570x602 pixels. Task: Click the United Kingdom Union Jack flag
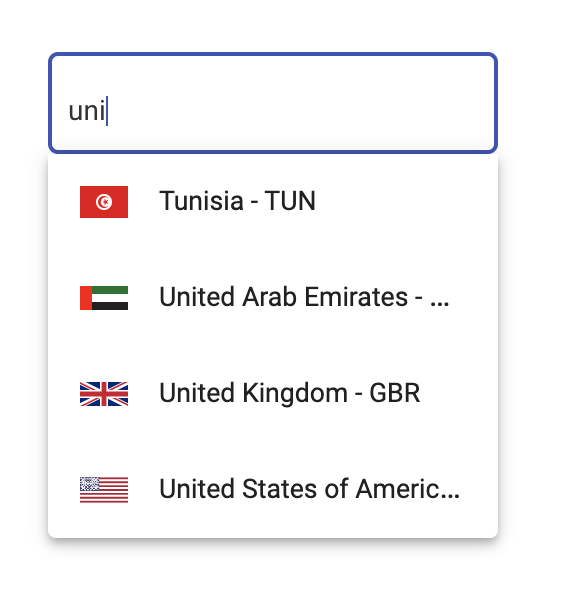[104, 394]
